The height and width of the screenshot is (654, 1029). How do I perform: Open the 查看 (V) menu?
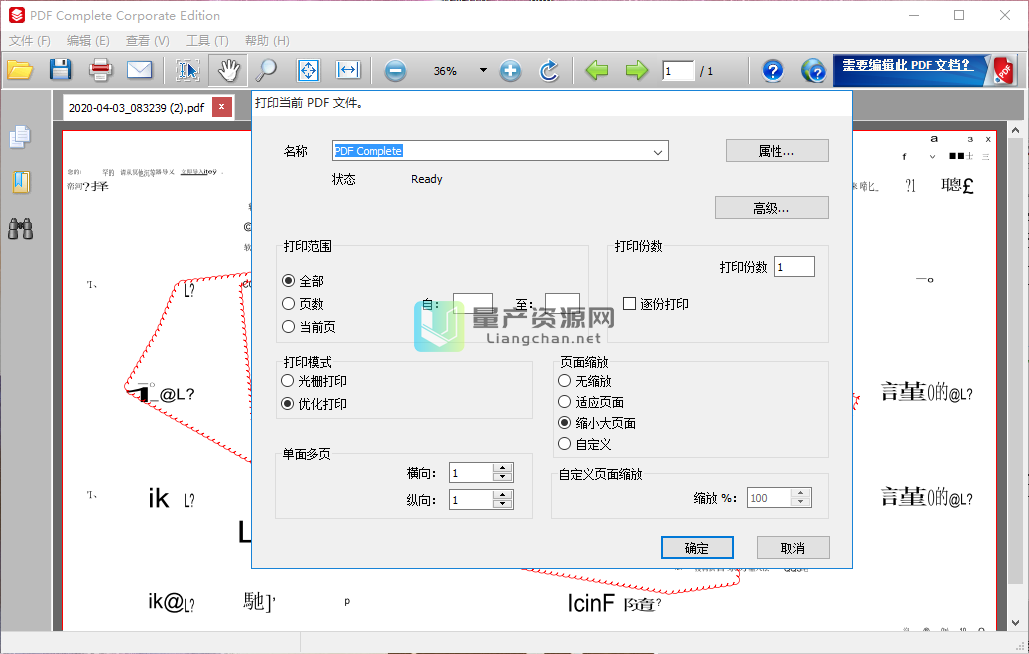(x=148, y=41)
